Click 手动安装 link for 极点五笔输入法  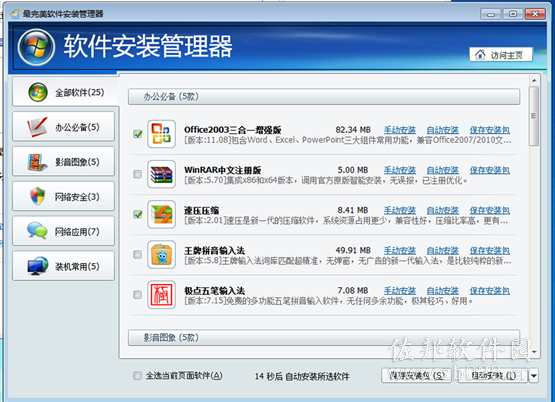tap(400, 291)
